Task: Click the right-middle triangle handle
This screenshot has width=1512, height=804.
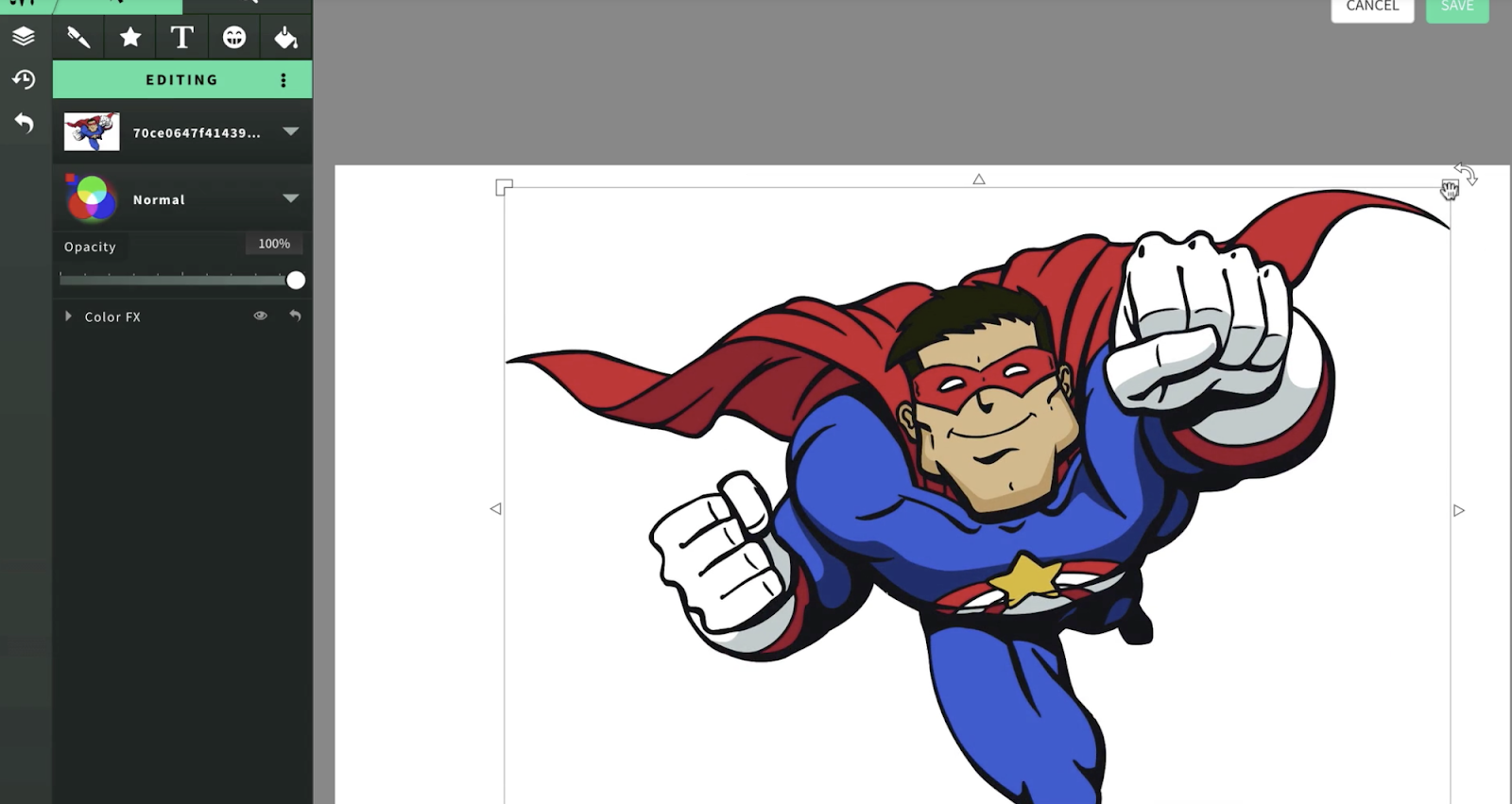Action: tap(1459, 510)
